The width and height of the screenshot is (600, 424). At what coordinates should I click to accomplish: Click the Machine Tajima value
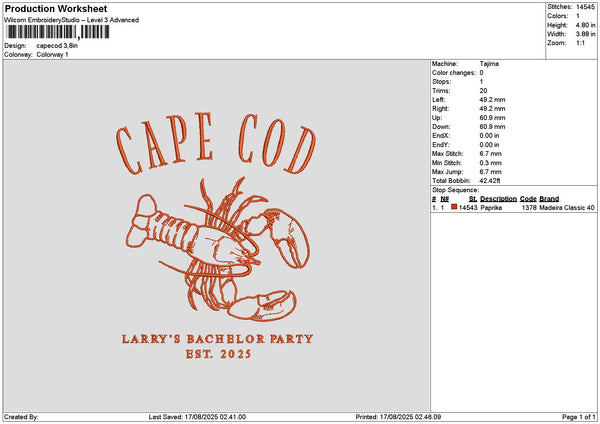coord(489,64)
